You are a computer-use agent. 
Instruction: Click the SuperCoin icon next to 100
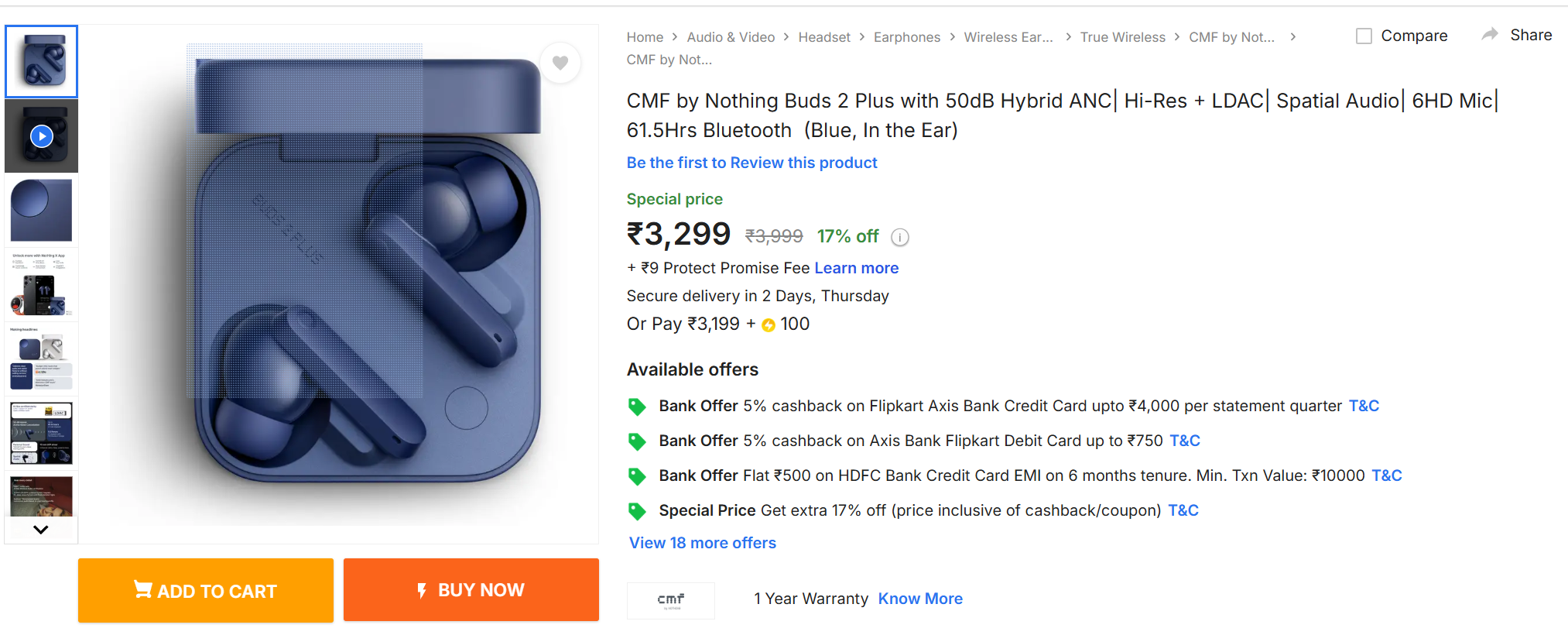pos(769,325)
